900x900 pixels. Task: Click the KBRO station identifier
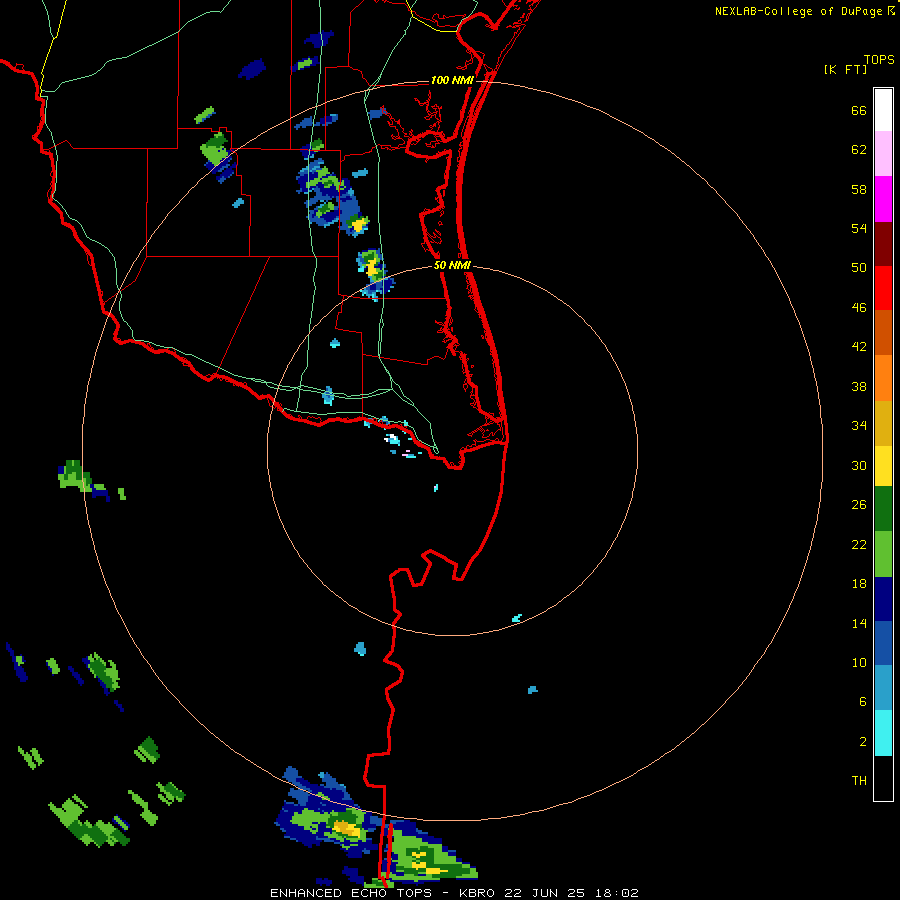[478, 893]
